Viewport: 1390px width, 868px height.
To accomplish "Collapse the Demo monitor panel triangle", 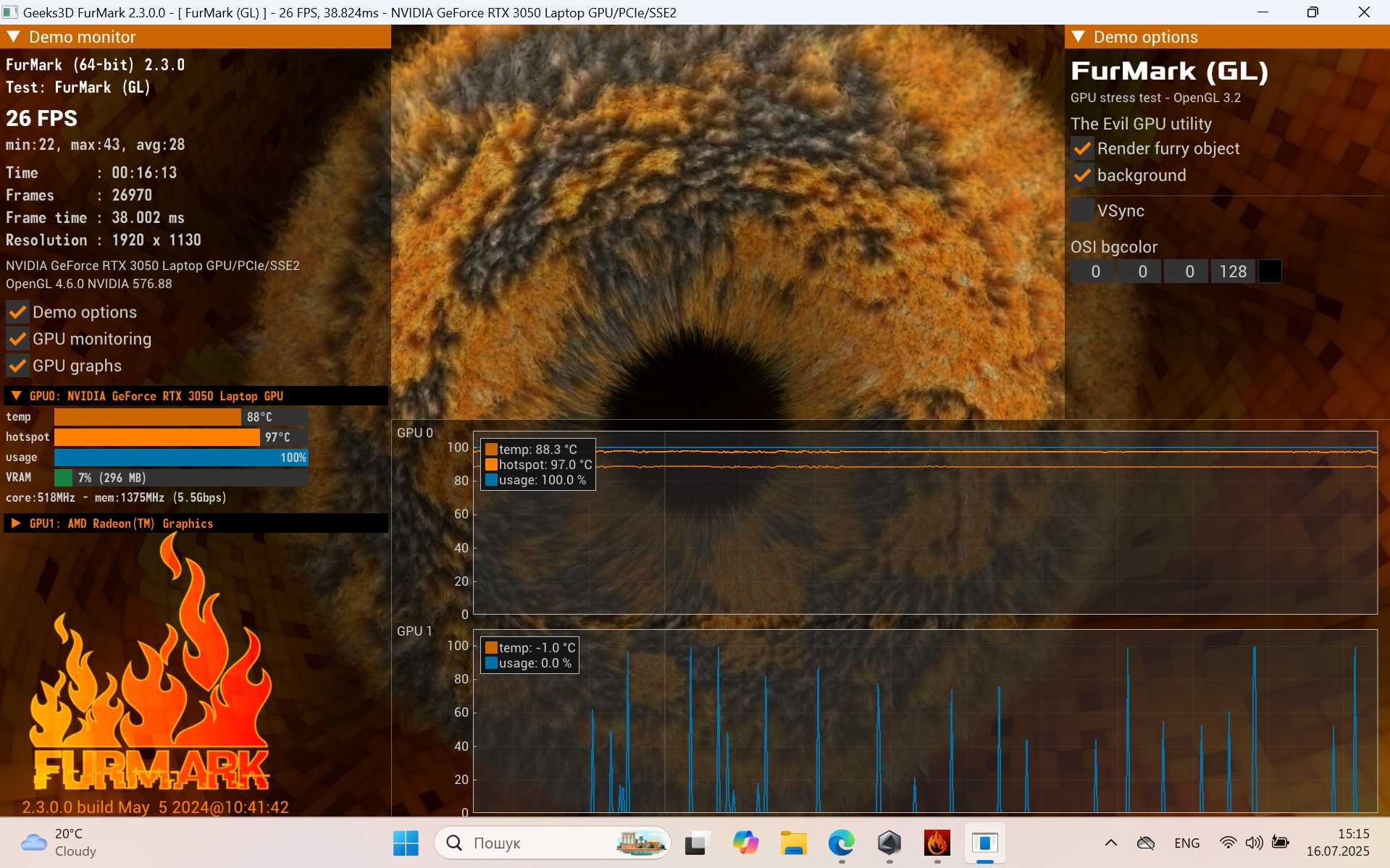I will pyautogui.click(x=13, y=37).
